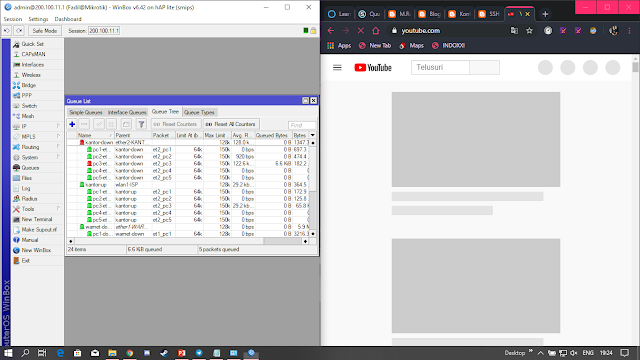Toggle Safe Mode in WinBox

(44, 31)
